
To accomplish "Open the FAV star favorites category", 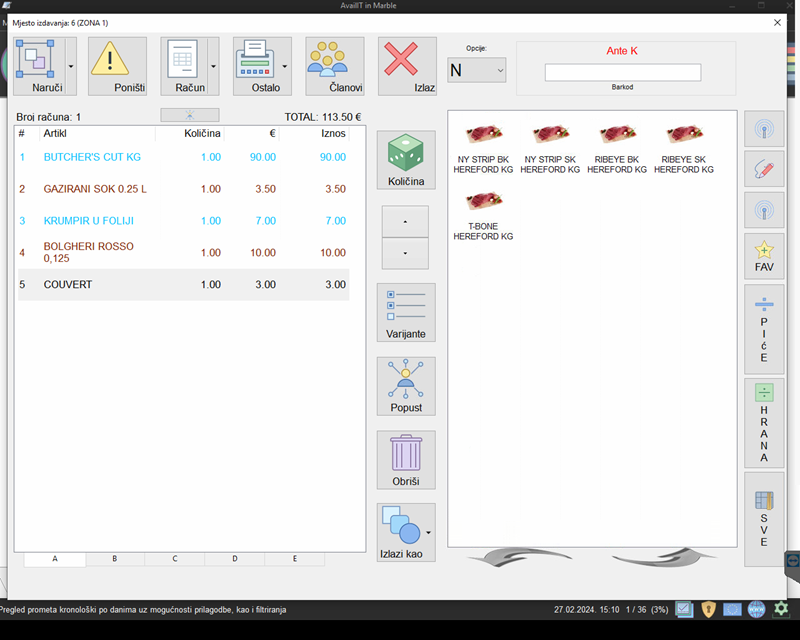I will [x=764, y=256].
